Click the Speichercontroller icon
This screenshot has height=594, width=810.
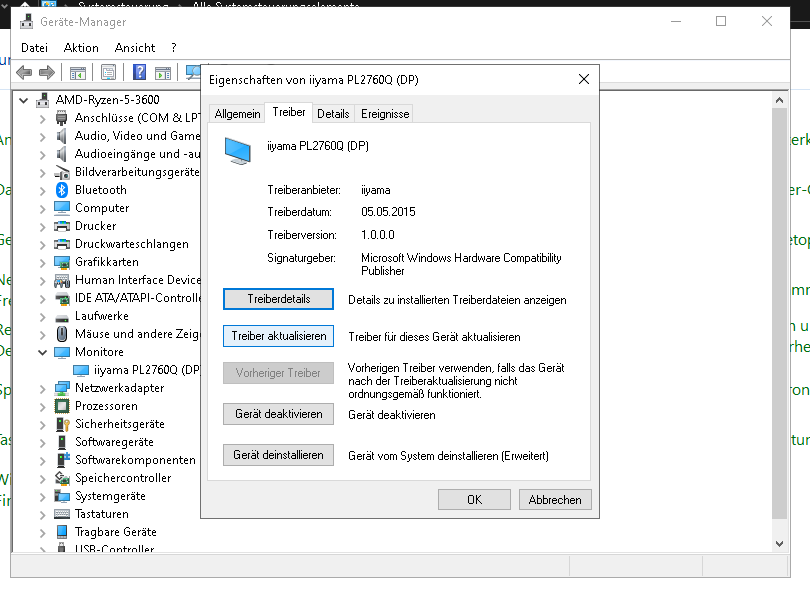point(62,478)
